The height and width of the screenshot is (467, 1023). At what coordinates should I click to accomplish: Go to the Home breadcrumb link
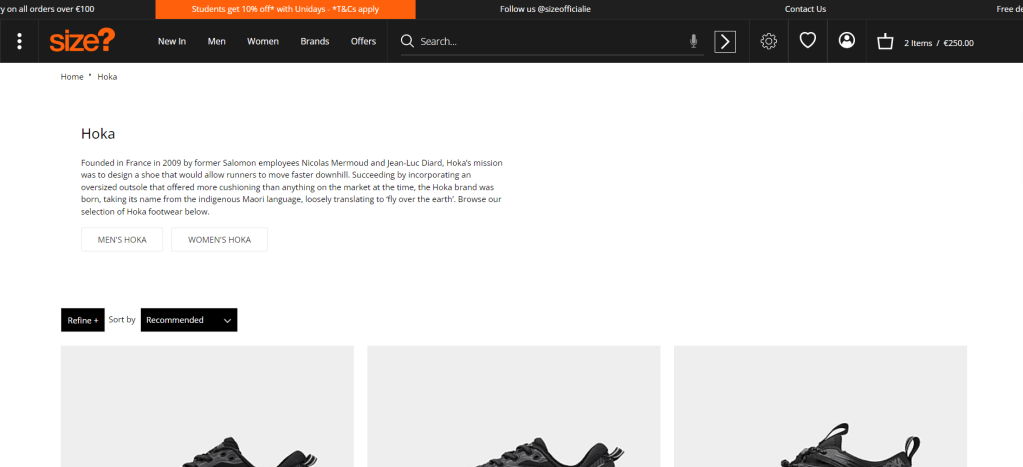(72, 77)
